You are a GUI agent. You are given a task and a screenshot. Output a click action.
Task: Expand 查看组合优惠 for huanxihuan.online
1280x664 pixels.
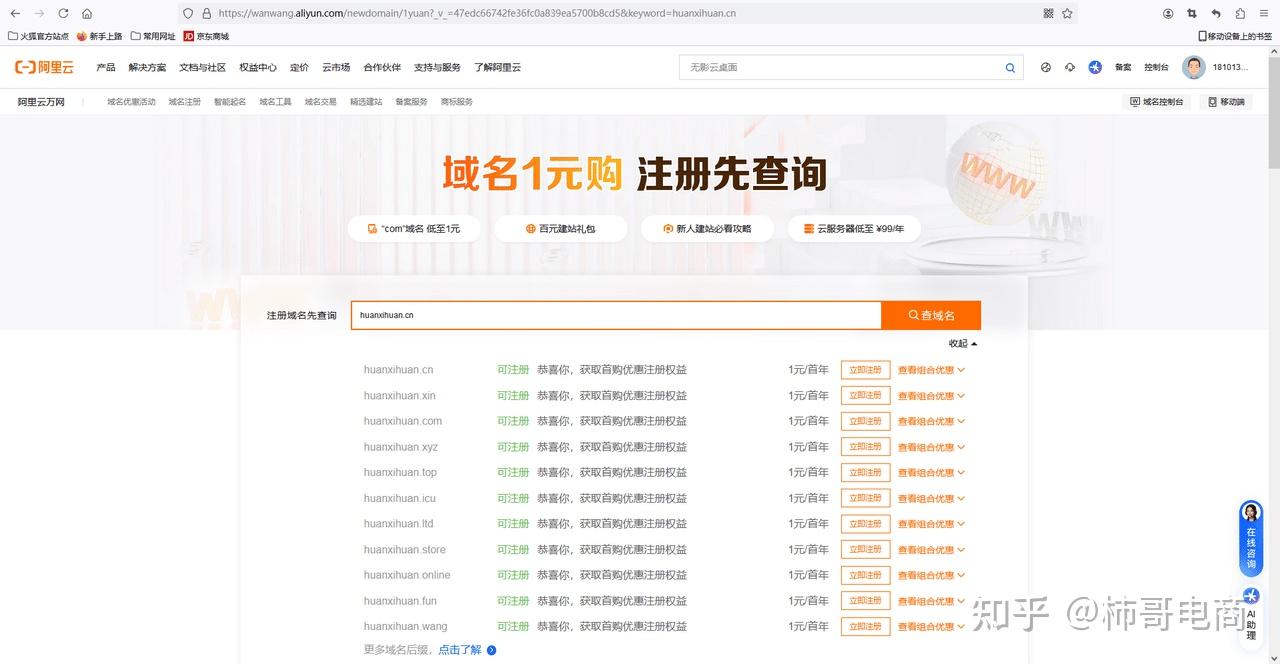point(931,575)
